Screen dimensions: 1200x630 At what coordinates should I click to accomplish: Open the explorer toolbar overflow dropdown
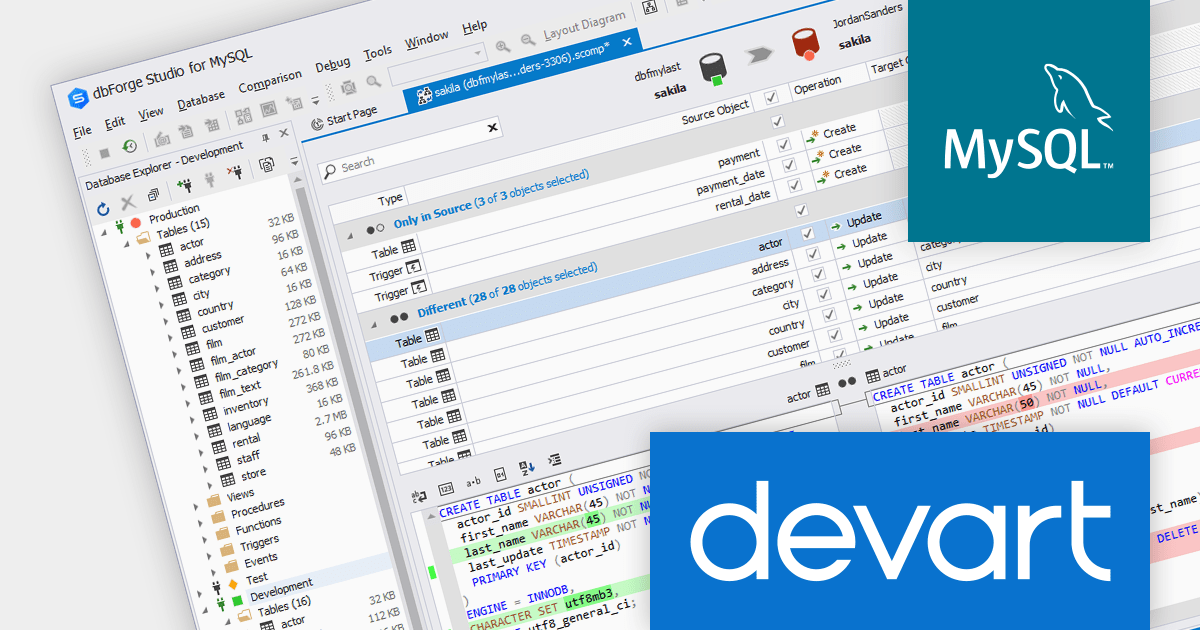pos(294,160)
